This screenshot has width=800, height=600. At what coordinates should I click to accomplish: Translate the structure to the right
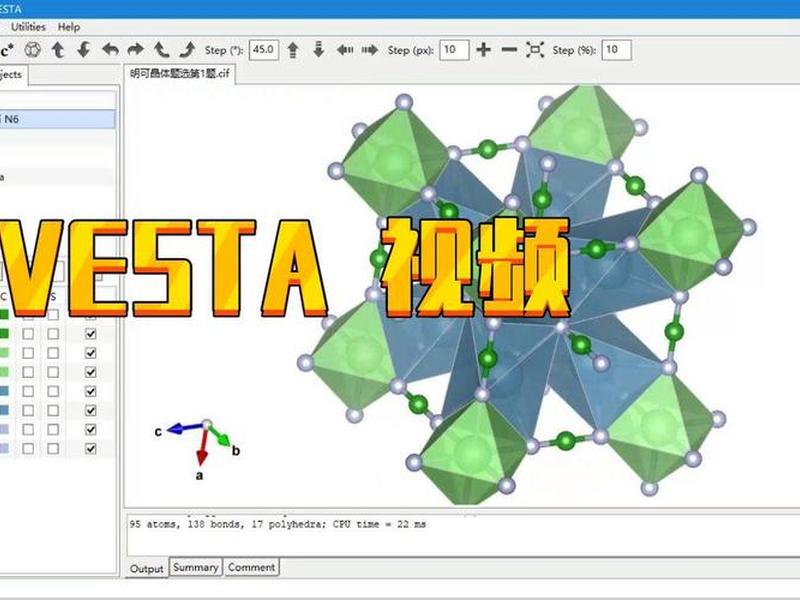point(370,50)
